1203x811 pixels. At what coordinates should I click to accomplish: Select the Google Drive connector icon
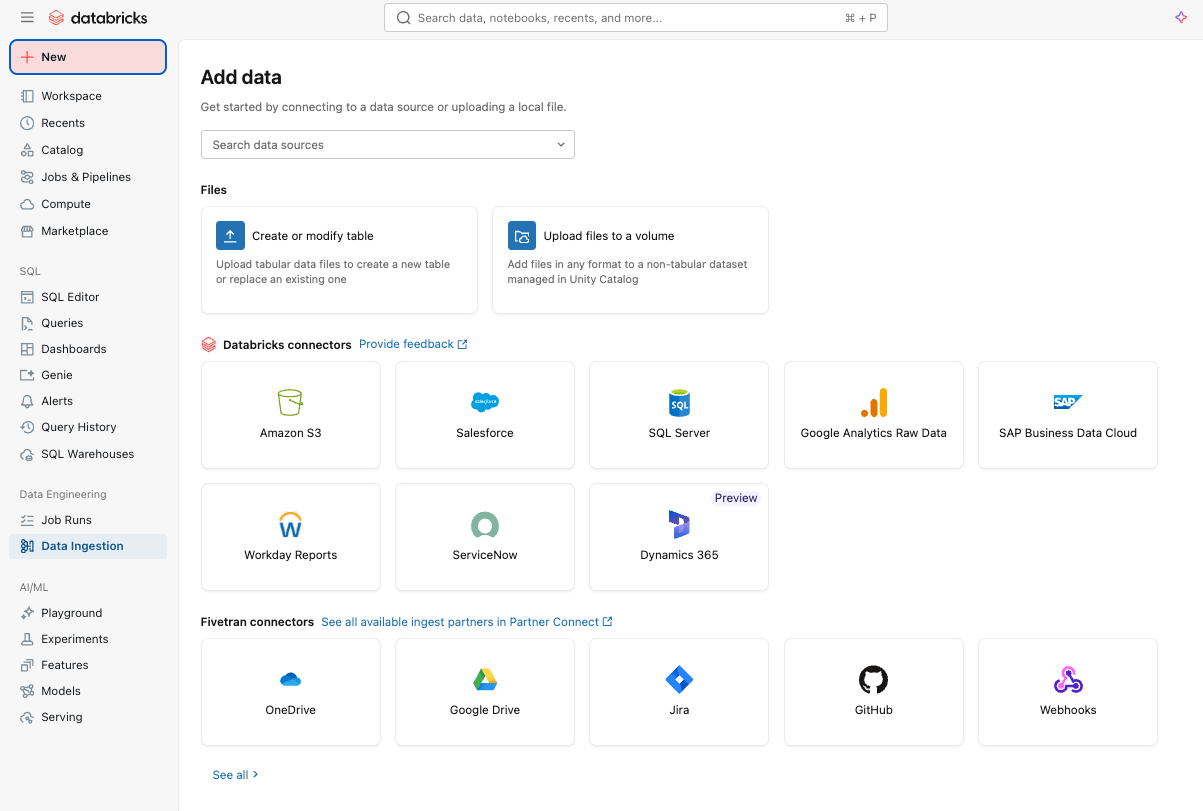[485, 681]
